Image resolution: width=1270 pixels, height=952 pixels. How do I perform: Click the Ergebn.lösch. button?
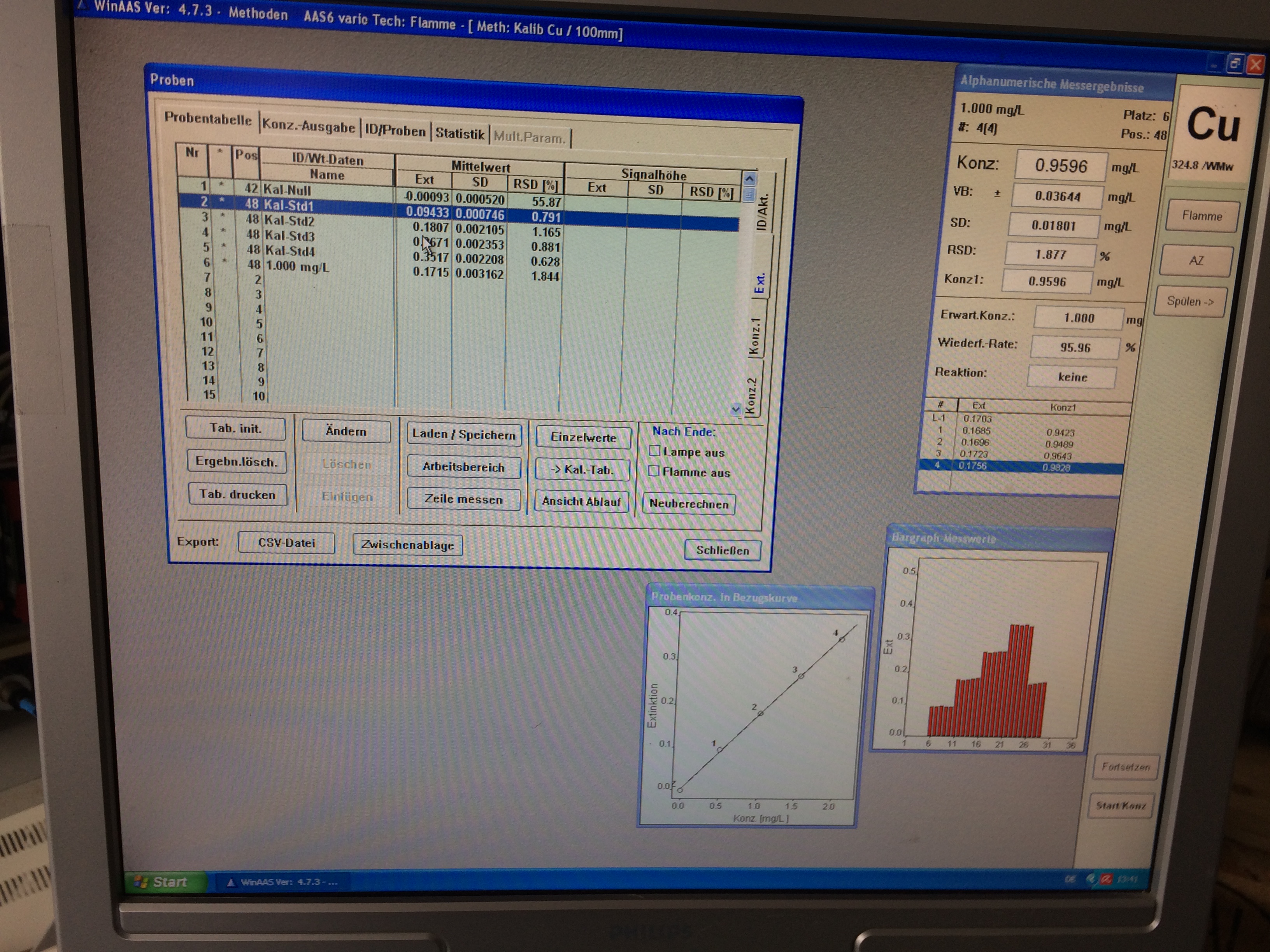(237, 461)
